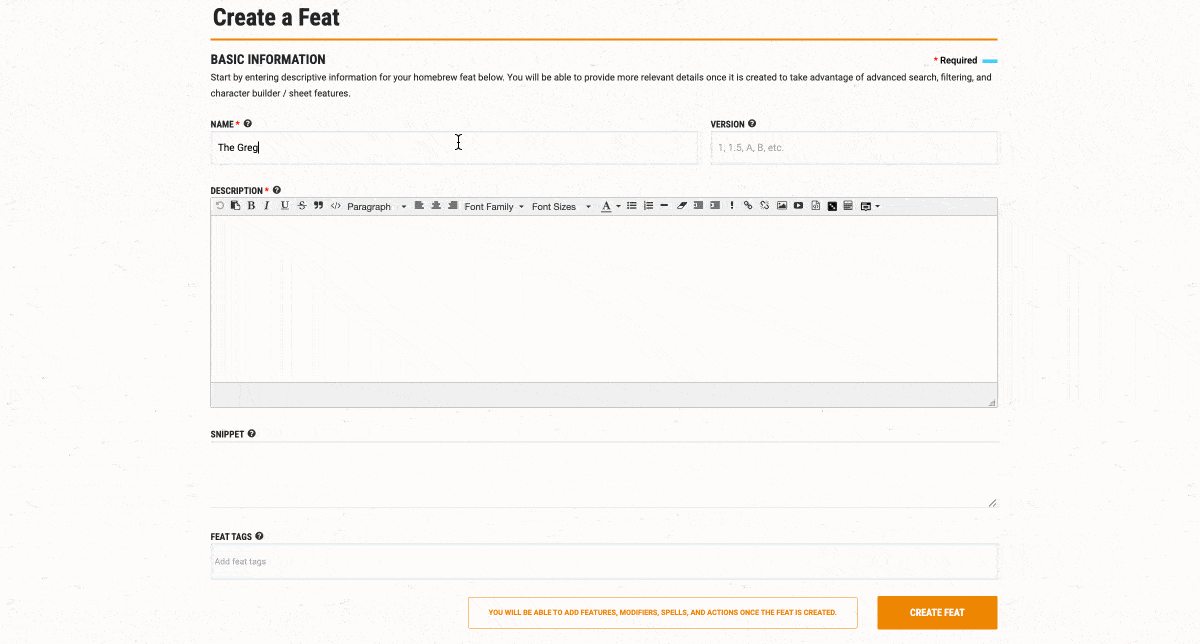Click the help icon beside Snippet
Image resolution: width=1200 pixels, height=644 pixels.
coord(252,434)
